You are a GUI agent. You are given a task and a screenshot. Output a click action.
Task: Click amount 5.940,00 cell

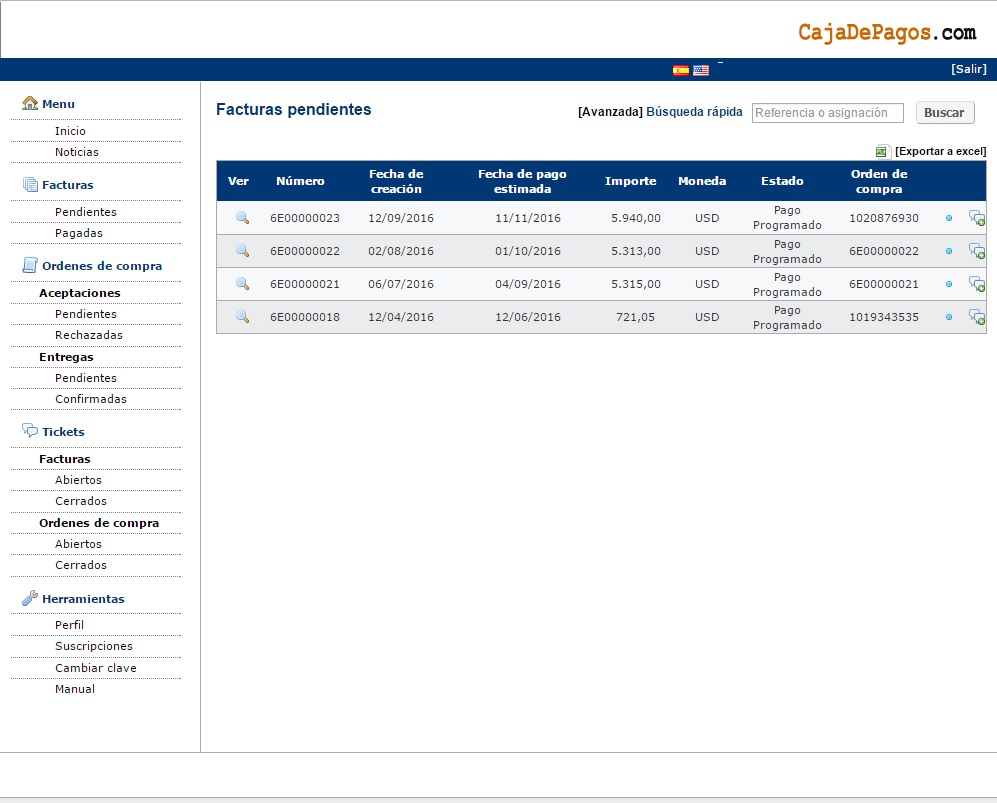pyautogui.click(x=636, y=218)
